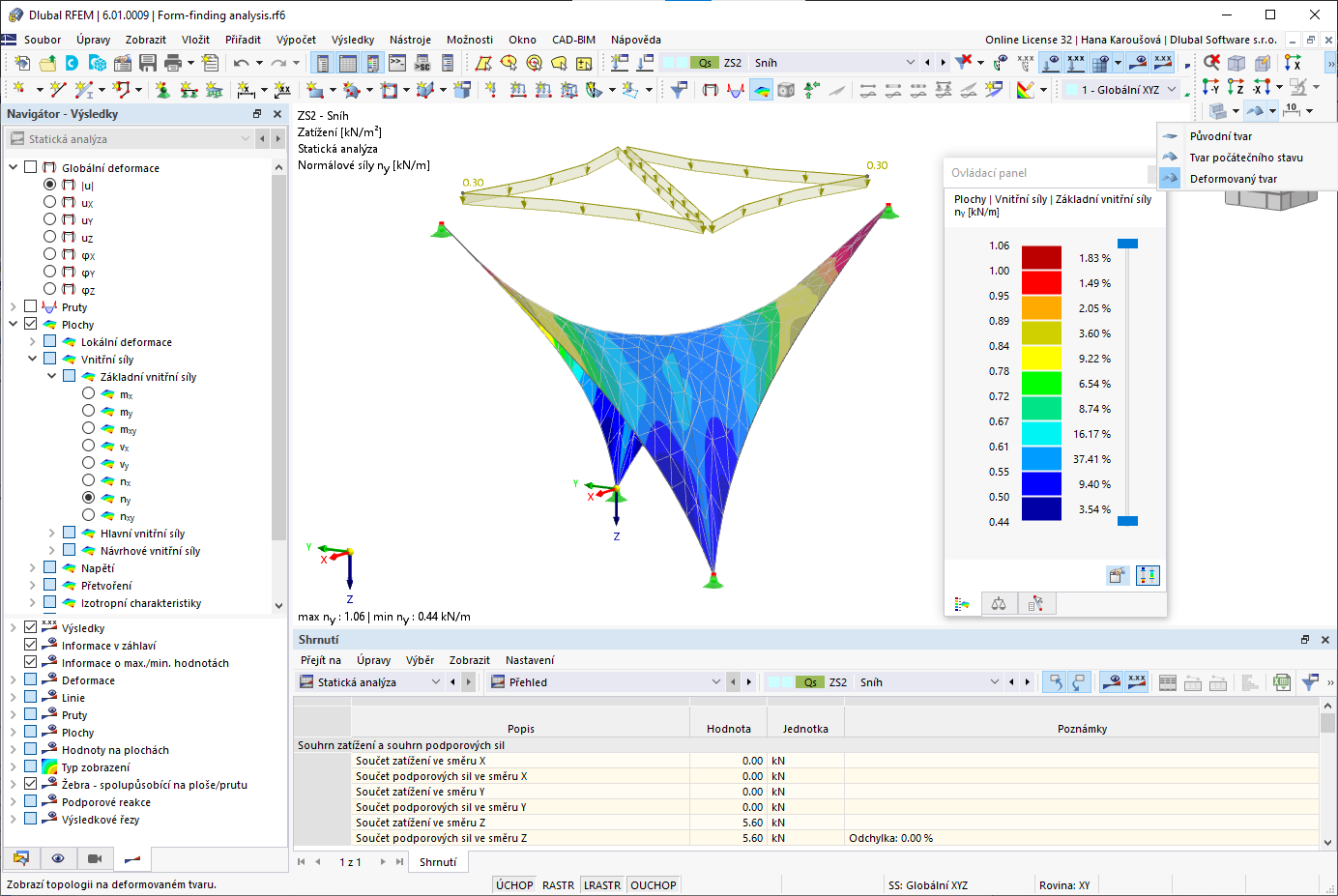Click the dark red 1.06 color swatch
This screenshot has height=896, width=1338.
coord(1041,257)
